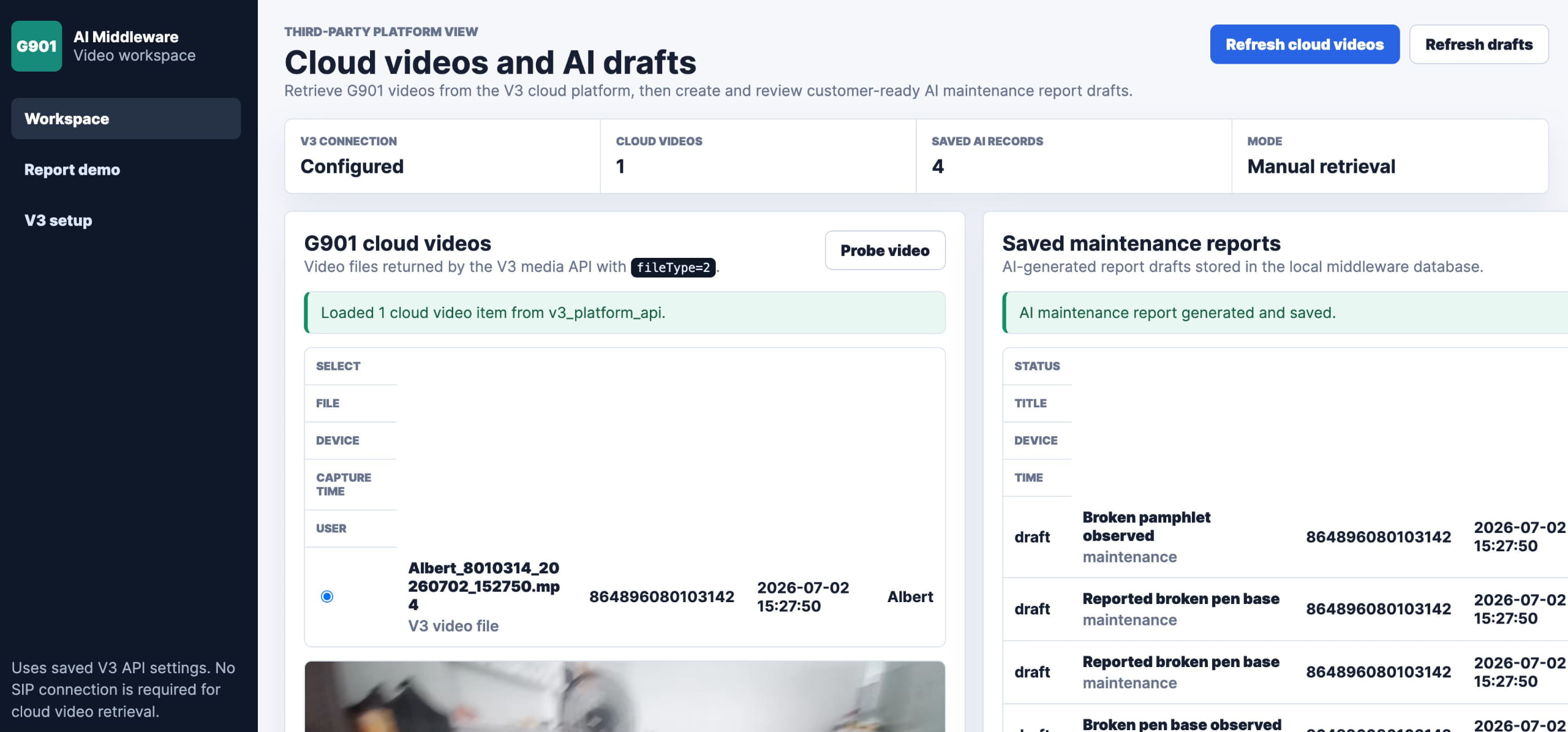Click the Mode Manual retrieval card
The height and width of the screenshot is (732, 1568).
point(1390,156)
